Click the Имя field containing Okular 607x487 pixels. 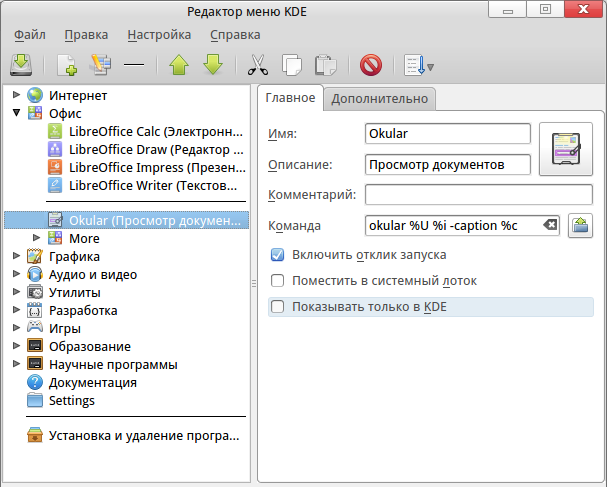(x=448, y=134)
